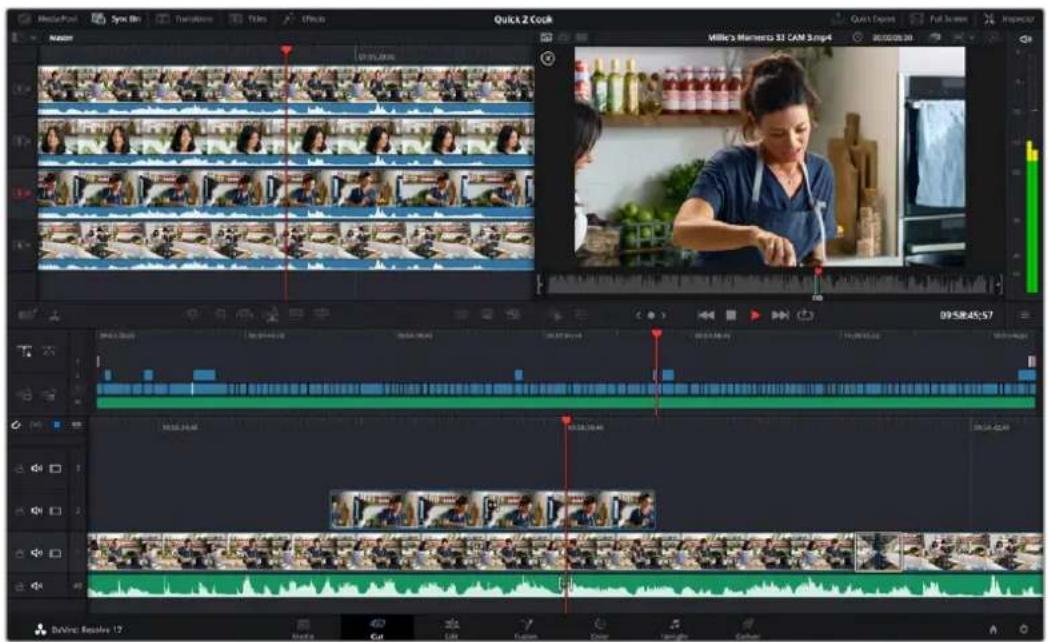Screen dimensions: 1048x642
Task: Mute video track 2
Action: click(x=36, y=511)
